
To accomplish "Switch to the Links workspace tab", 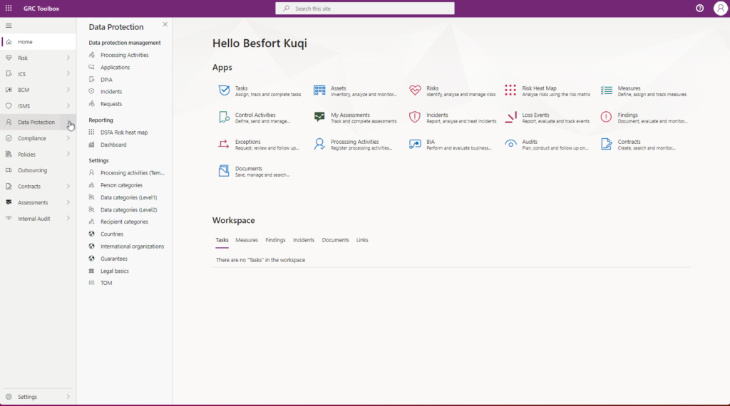I will pyautogui.click(x=362, y=240).
